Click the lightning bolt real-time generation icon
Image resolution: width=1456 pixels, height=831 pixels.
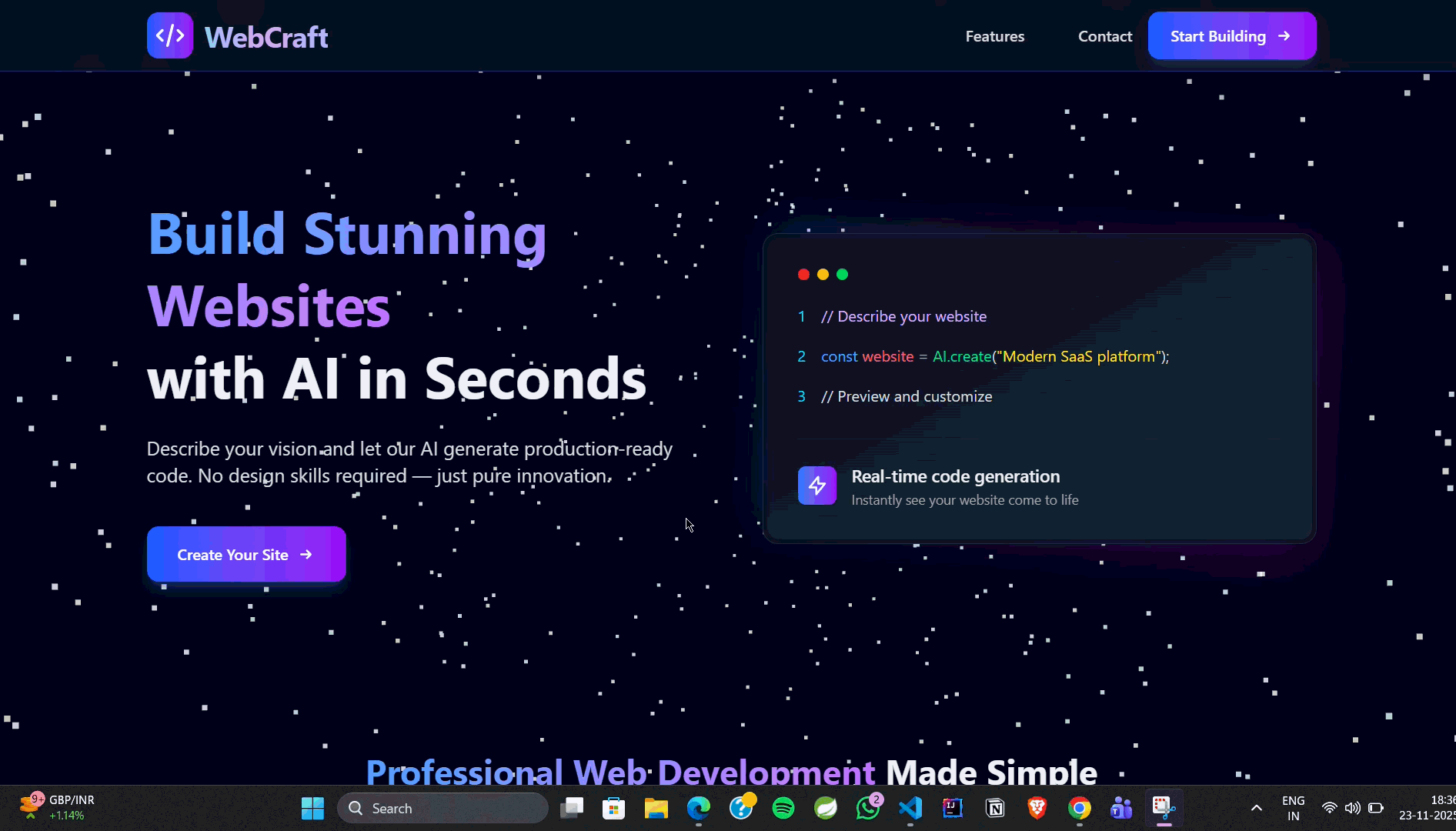coord(816,486)
